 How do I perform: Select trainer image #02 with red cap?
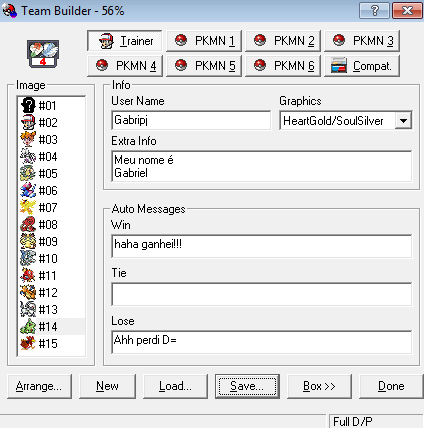tap(52, 122)
